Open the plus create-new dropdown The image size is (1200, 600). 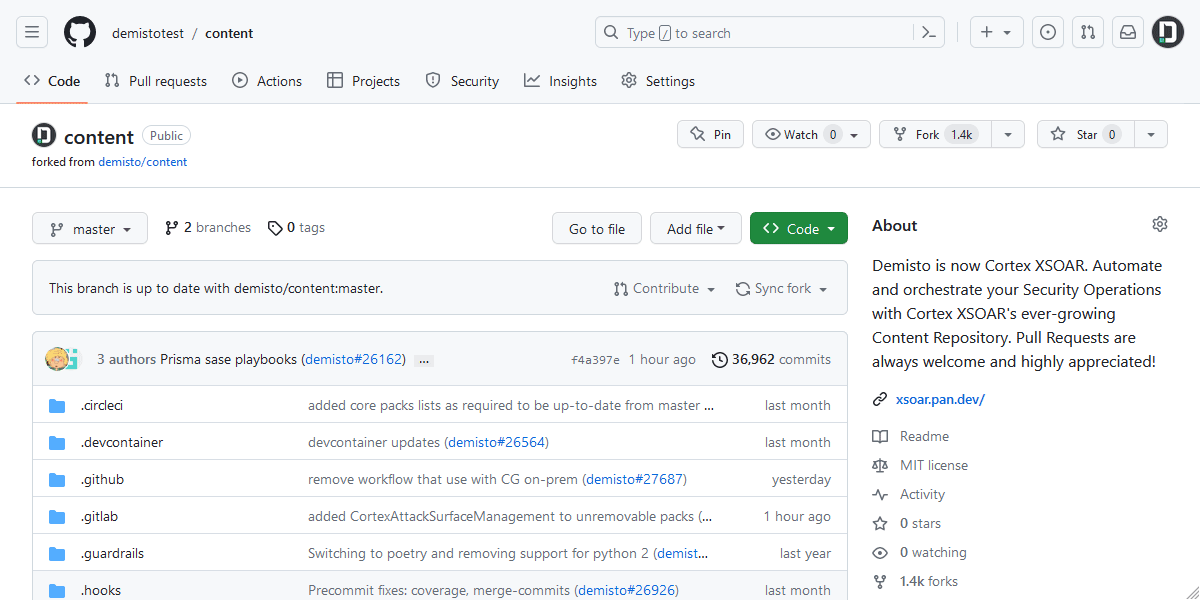click(997, 33)
